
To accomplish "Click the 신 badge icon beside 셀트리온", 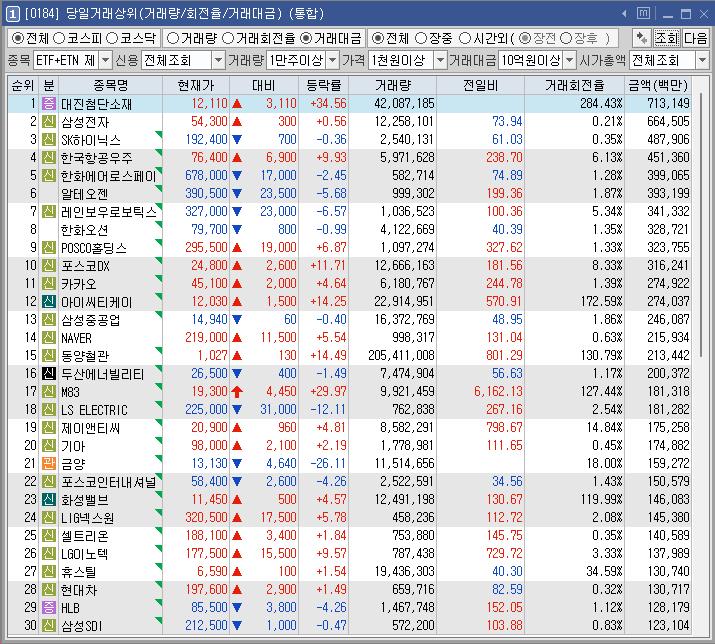I will 49,535.
